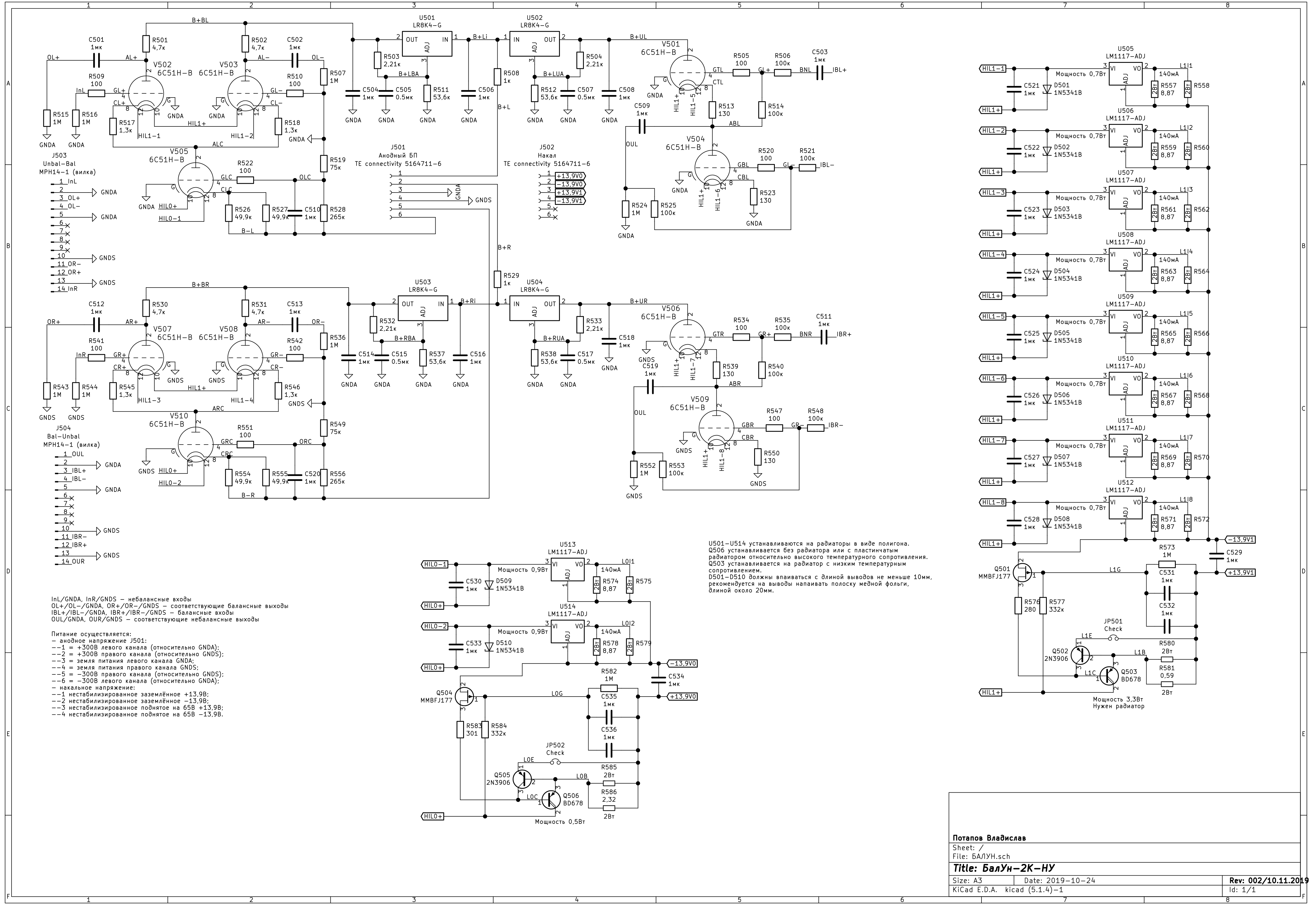Select the File: БАЛУН.sch entry
The image size is (1316, 905).
pyautogui.click(x=981, y=857)
